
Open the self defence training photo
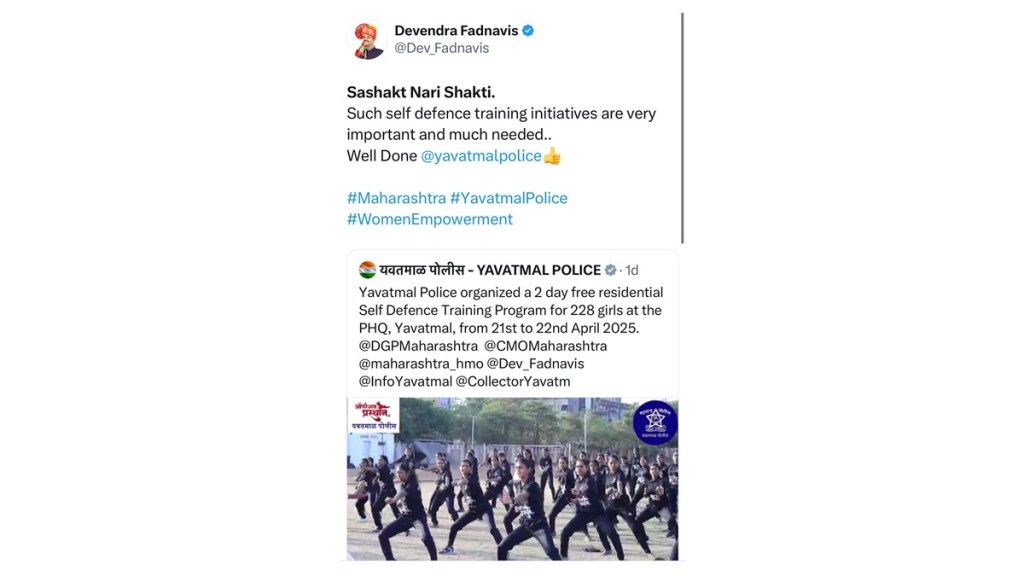(513, 479)
